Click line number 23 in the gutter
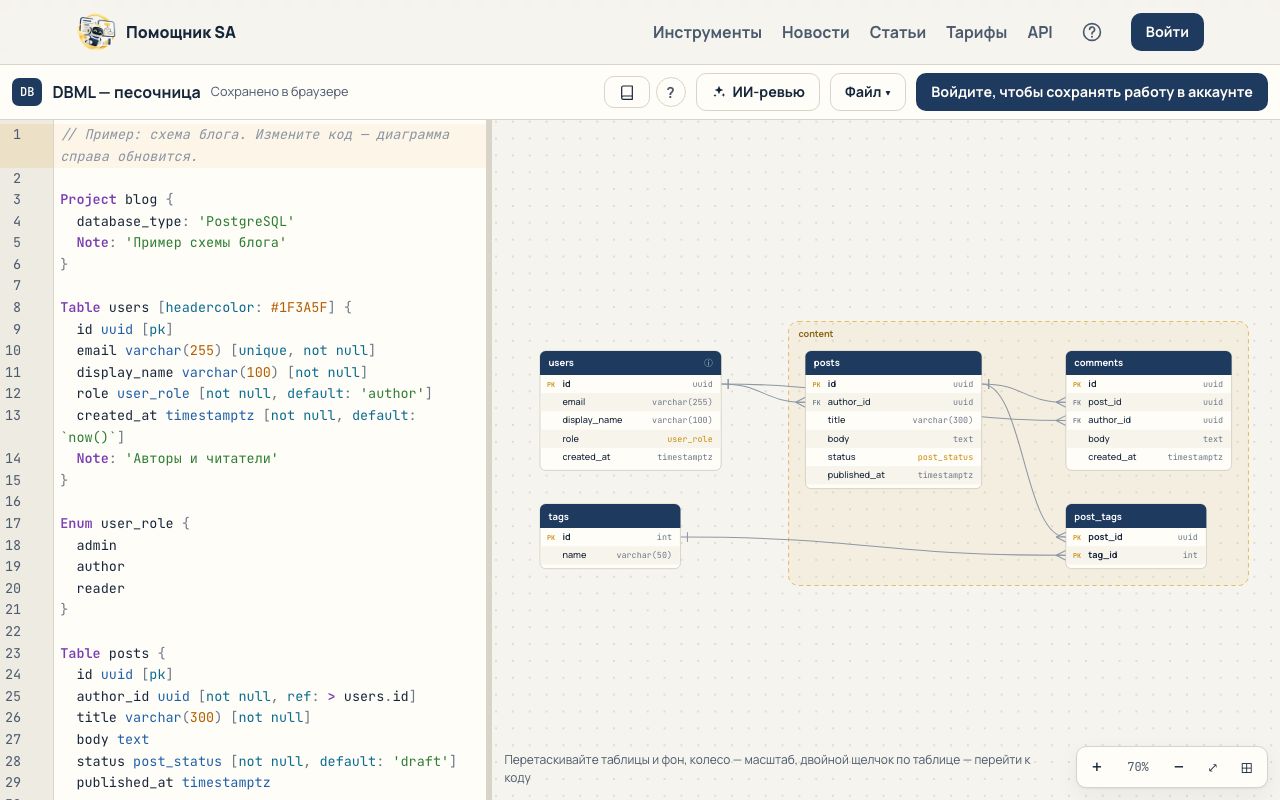1280x800 pixels. tap(14, 653)
